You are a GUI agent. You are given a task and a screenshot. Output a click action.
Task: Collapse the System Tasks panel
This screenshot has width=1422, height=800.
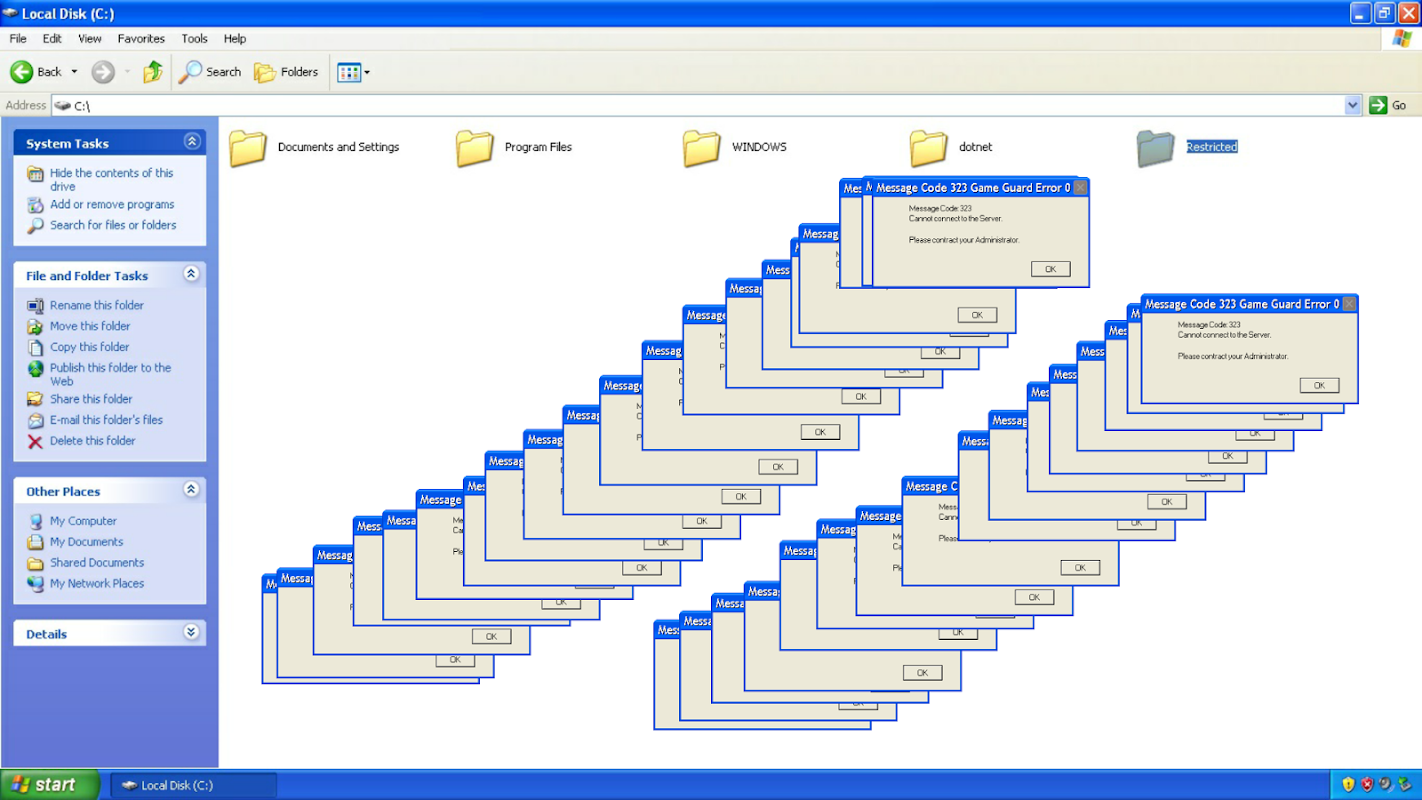[x=191, y=142]
